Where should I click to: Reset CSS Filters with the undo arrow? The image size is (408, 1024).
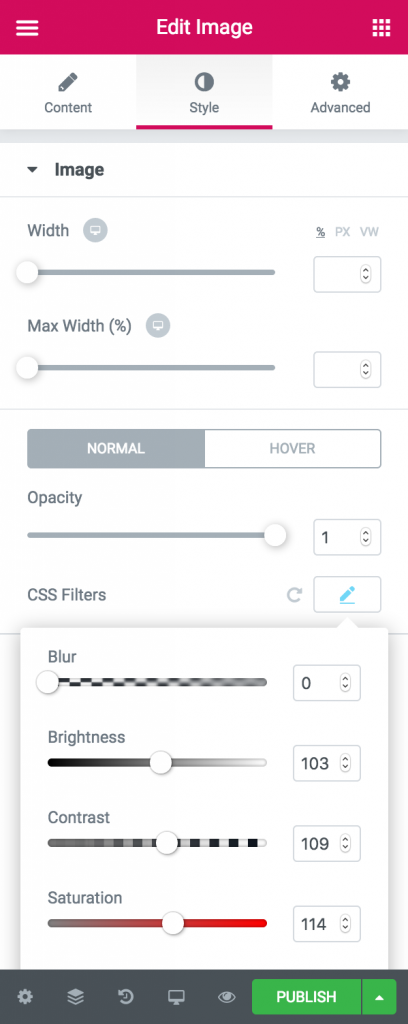[294, 595]
